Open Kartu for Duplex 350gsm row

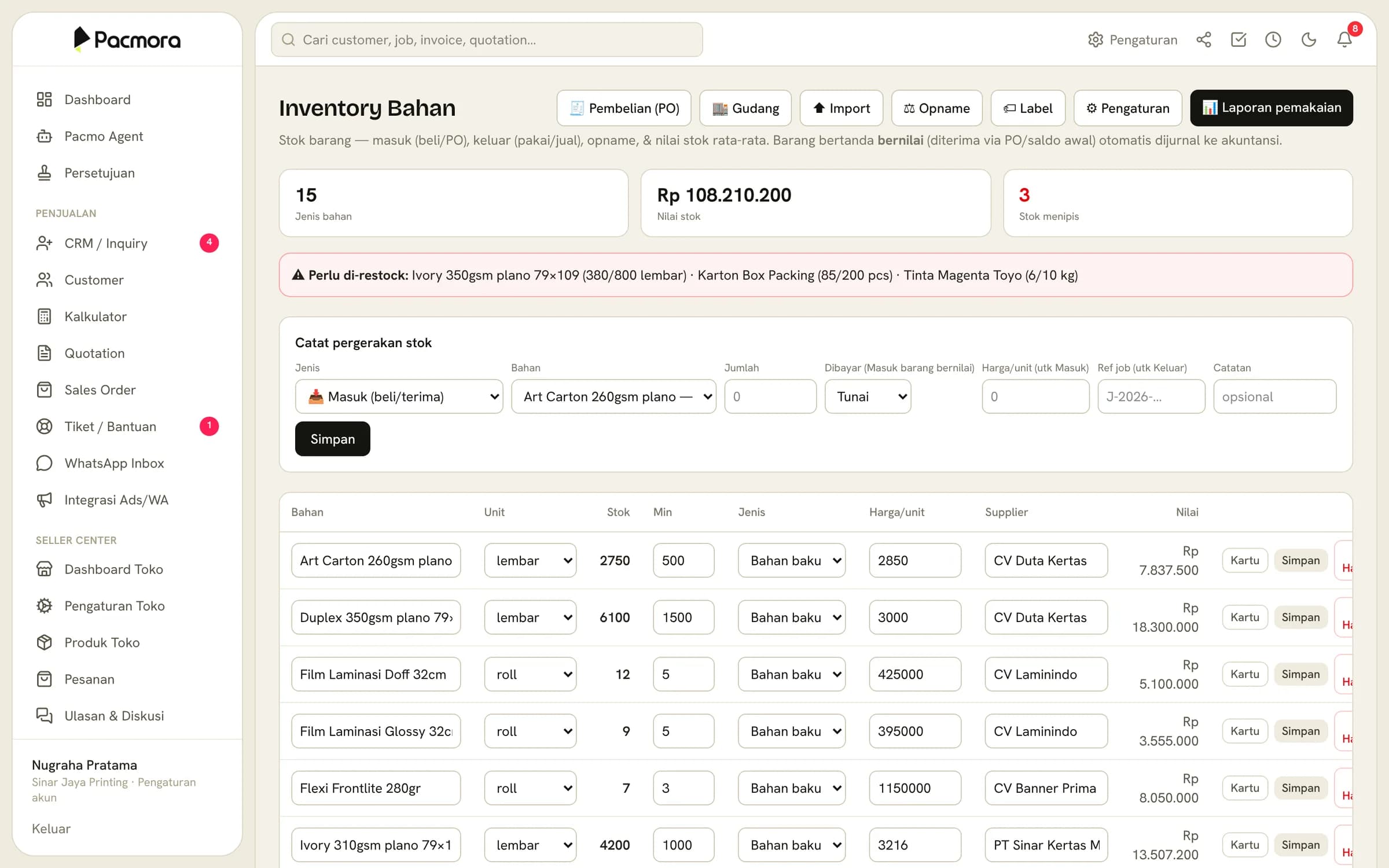[x=1244, y=617]
